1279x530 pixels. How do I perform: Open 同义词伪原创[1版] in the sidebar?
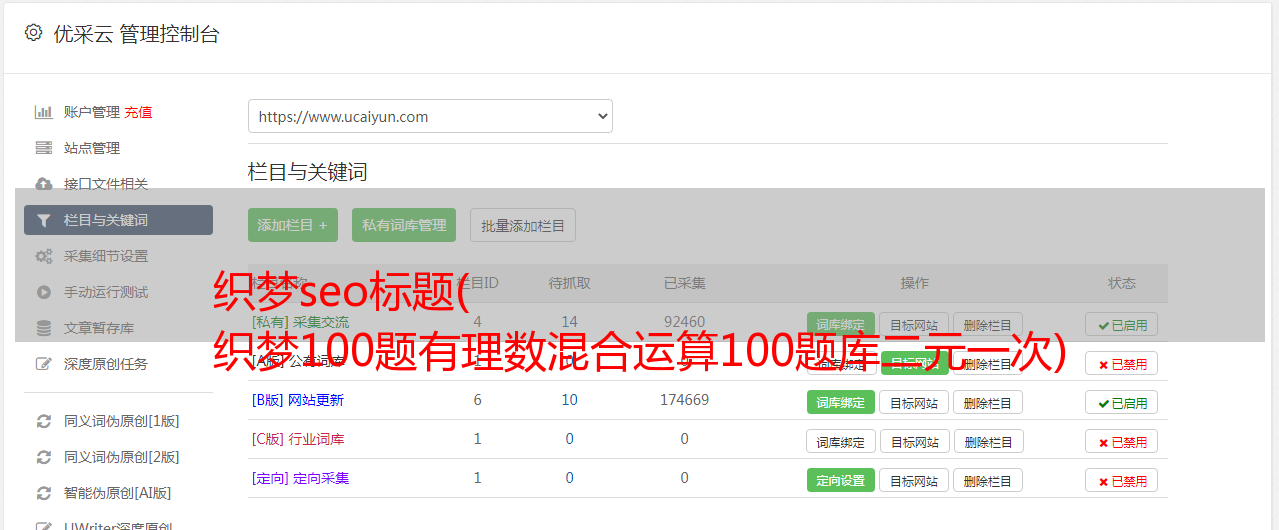(x=122, y=421)
